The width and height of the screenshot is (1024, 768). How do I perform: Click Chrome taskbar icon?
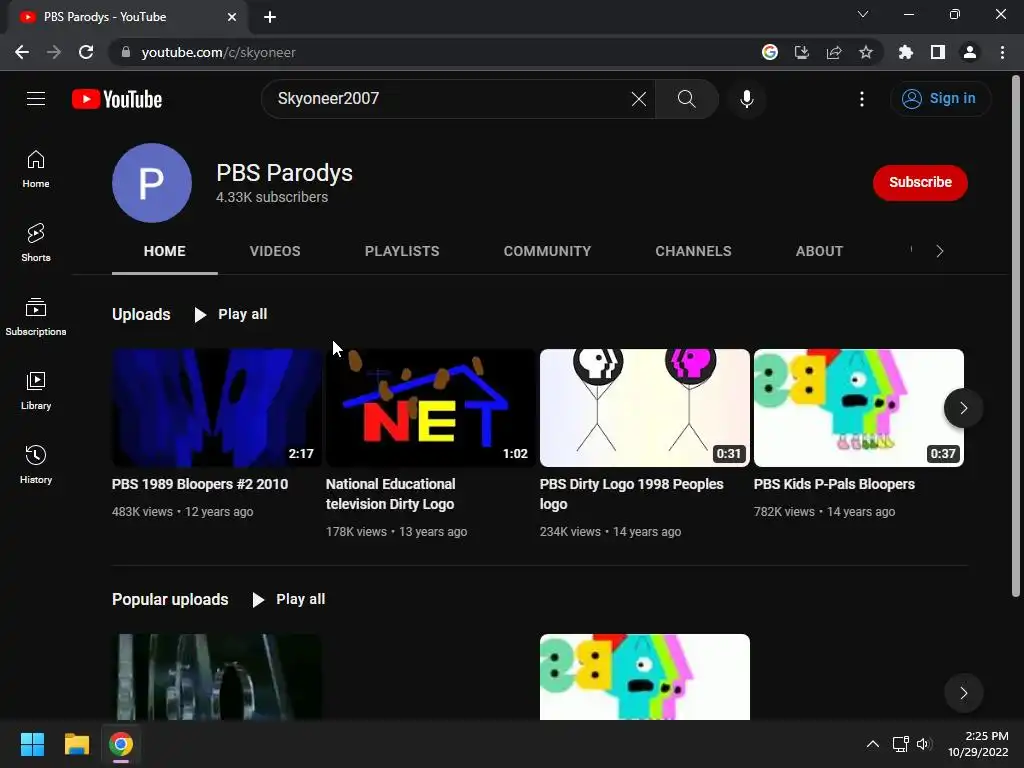coord(121,744)
